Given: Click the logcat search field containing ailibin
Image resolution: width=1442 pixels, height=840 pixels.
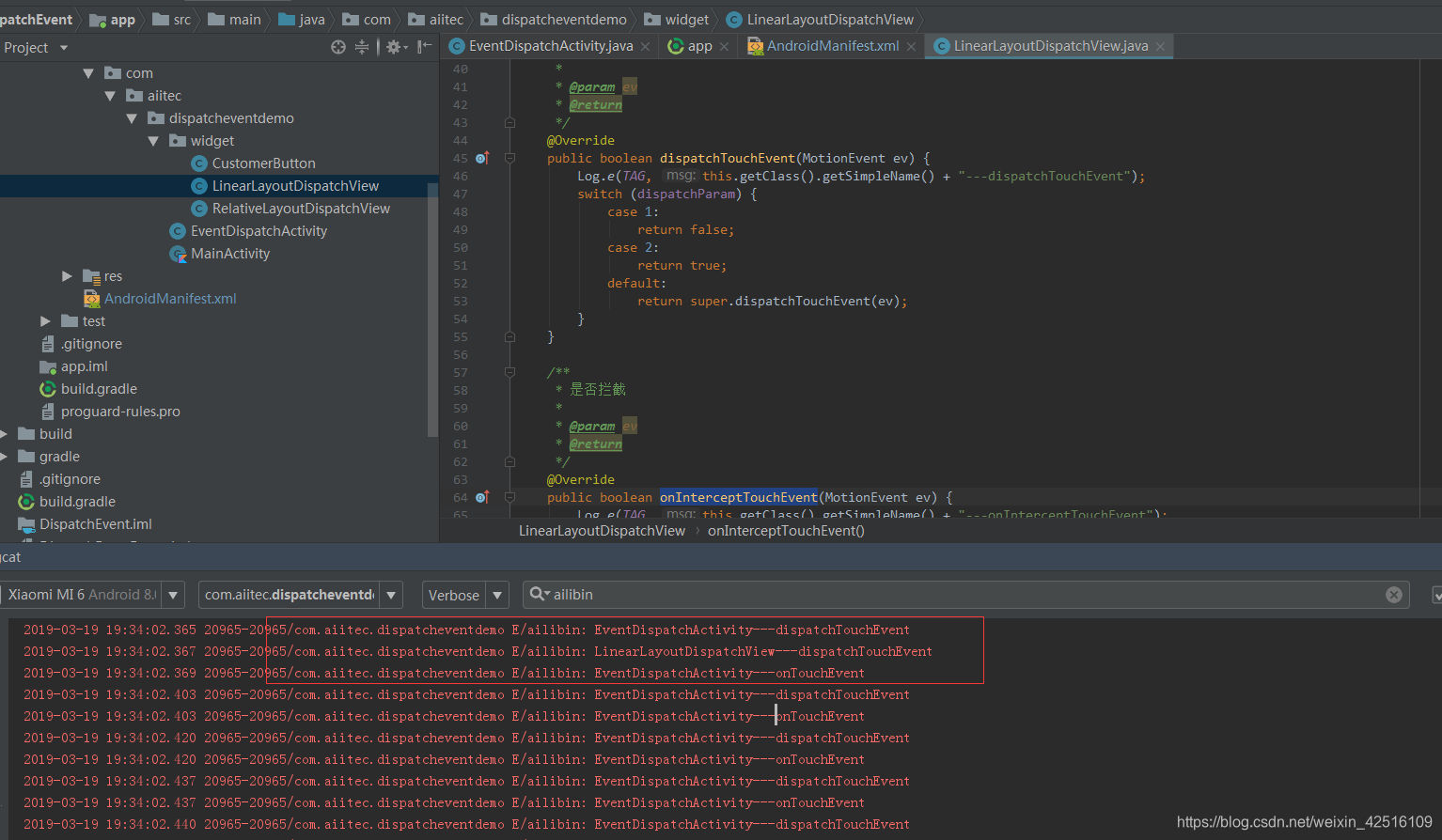Looking at the screenshot, I should (x=965, y=595).
